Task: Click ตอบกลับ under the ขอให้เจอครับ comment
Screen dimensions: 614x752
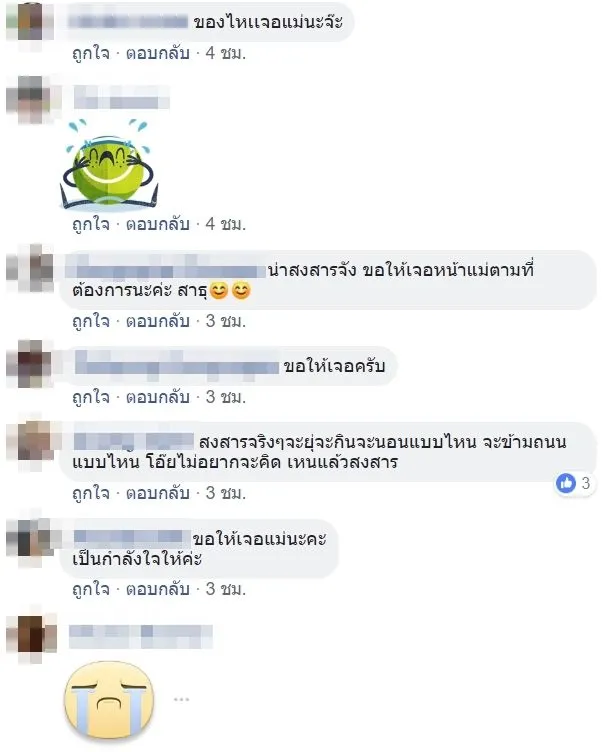Action: 158,397
